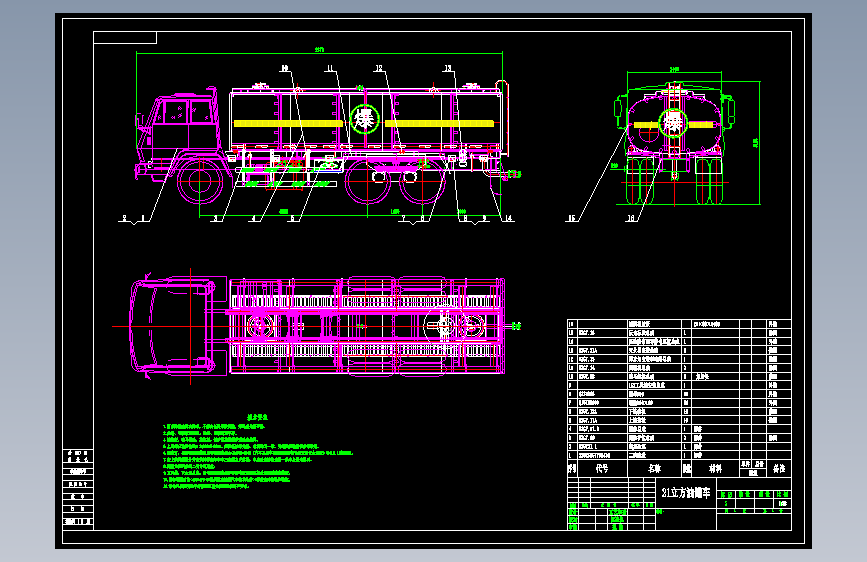Click the left yellow stripe on the side-view tank
The height and width of the screenshot is (562, 867).
[x=288, y=123]
